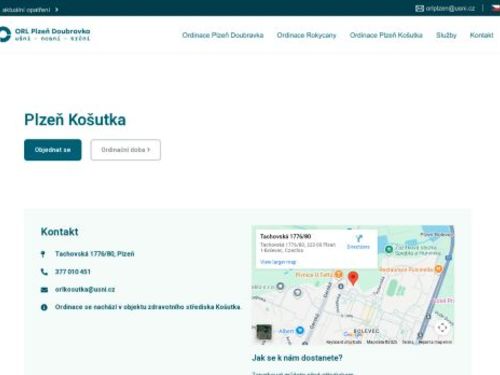Open Ordinace Rokycany menu item

[306, 35]
